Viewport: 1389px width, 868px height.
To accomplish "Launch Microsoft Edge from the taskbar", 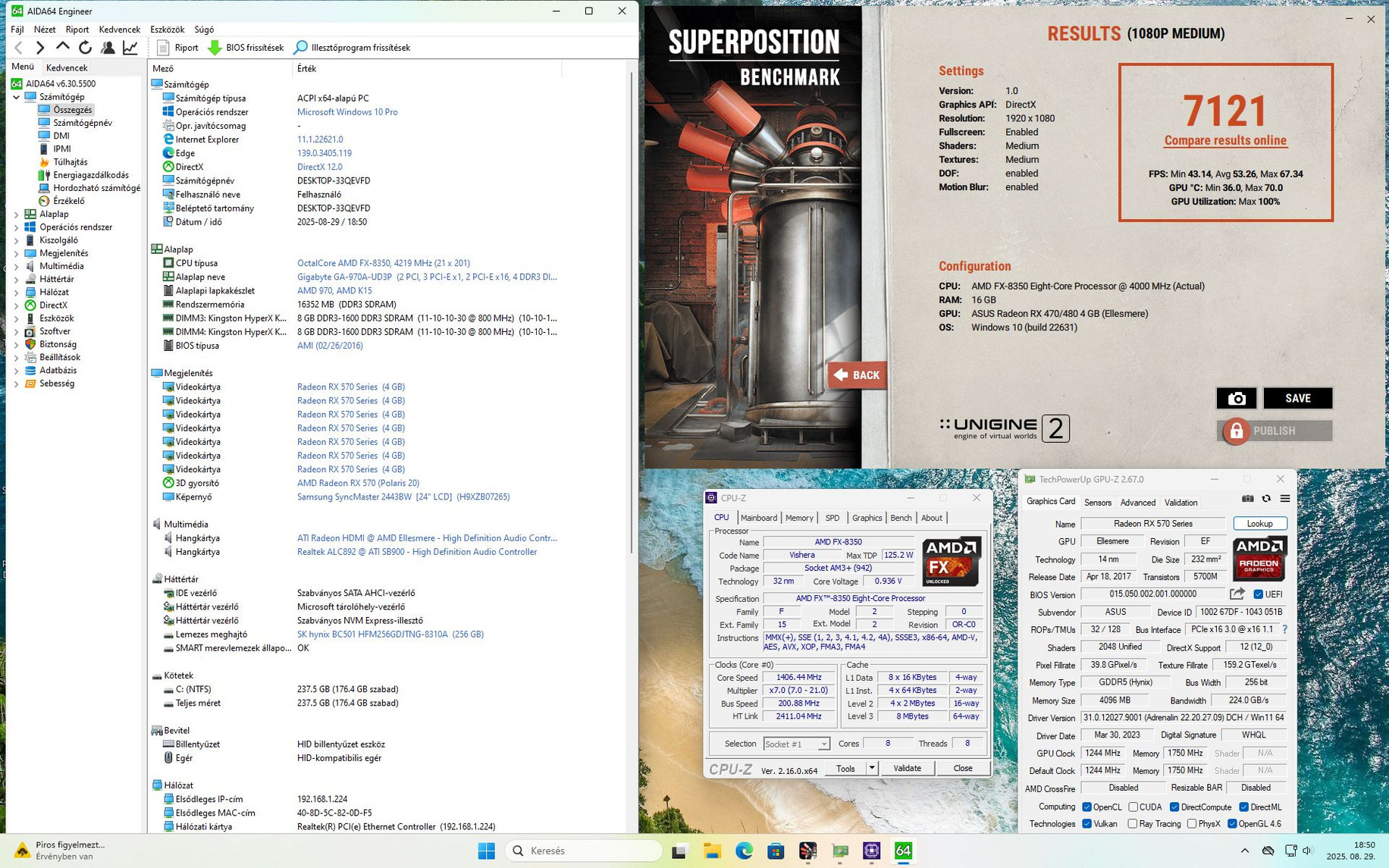I will click(744, 851).
